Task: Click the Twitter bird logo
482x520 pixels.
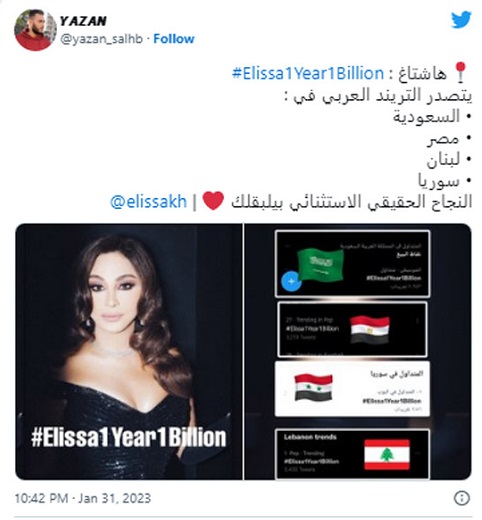Action: [461, 20]
